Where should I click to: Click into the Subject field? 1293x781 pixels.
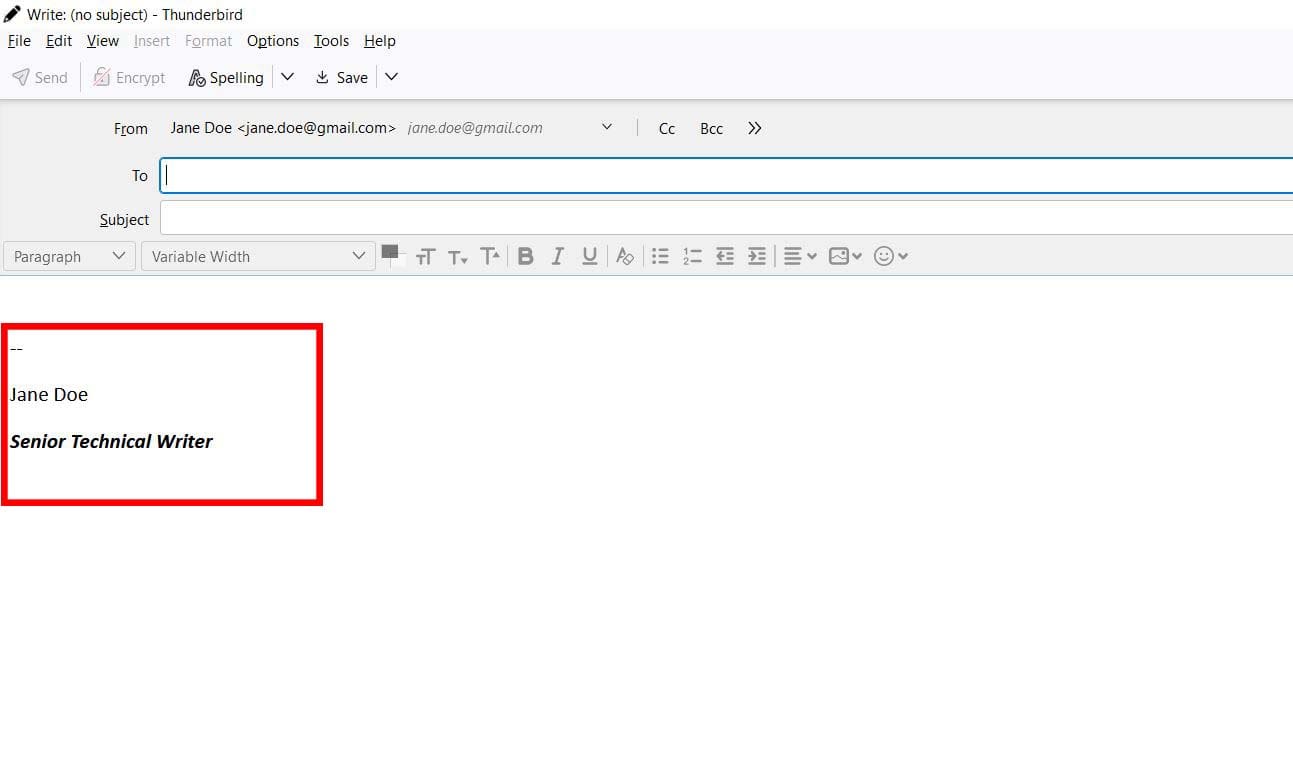726,218
